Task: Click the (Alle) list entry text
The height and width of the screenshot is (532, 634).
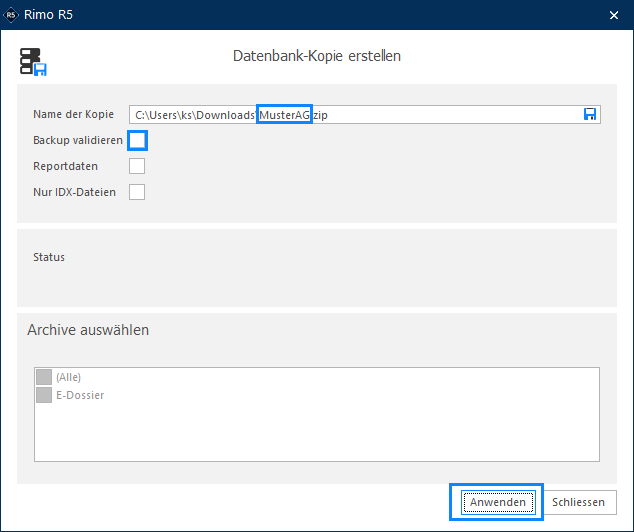Action: pyautogui.click(x=68, y=377)
